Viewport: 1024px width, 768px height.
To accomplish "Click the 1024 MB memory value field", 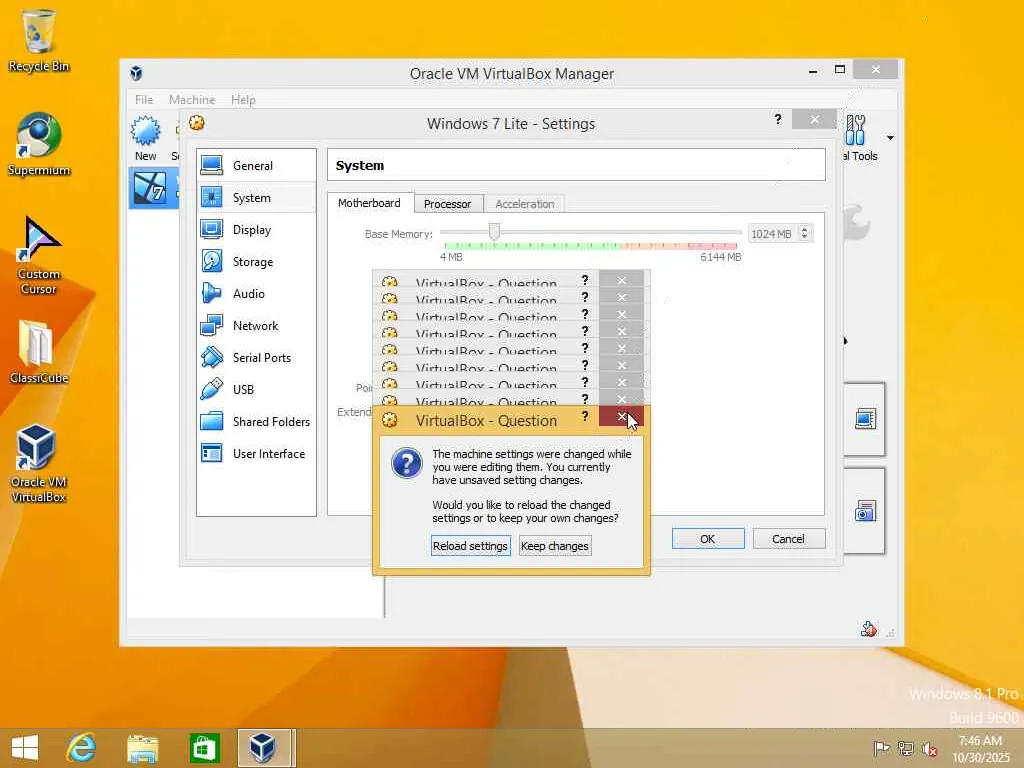I will (x=773, y=234).
